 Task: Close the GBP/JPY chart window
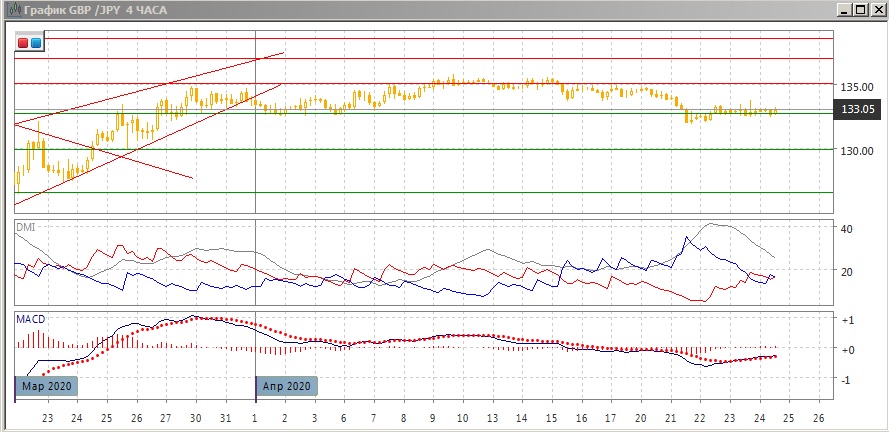(876, 10)
